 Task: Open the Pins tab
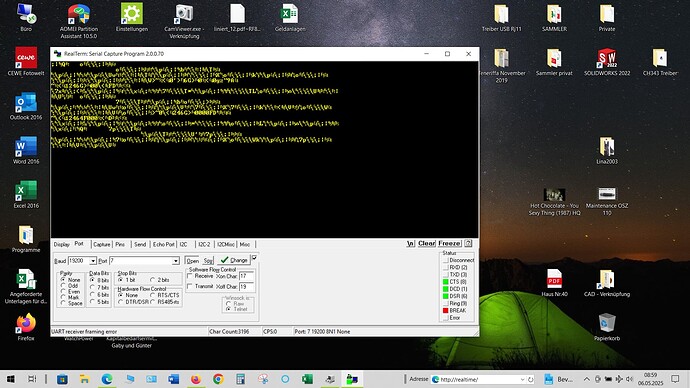120,244
